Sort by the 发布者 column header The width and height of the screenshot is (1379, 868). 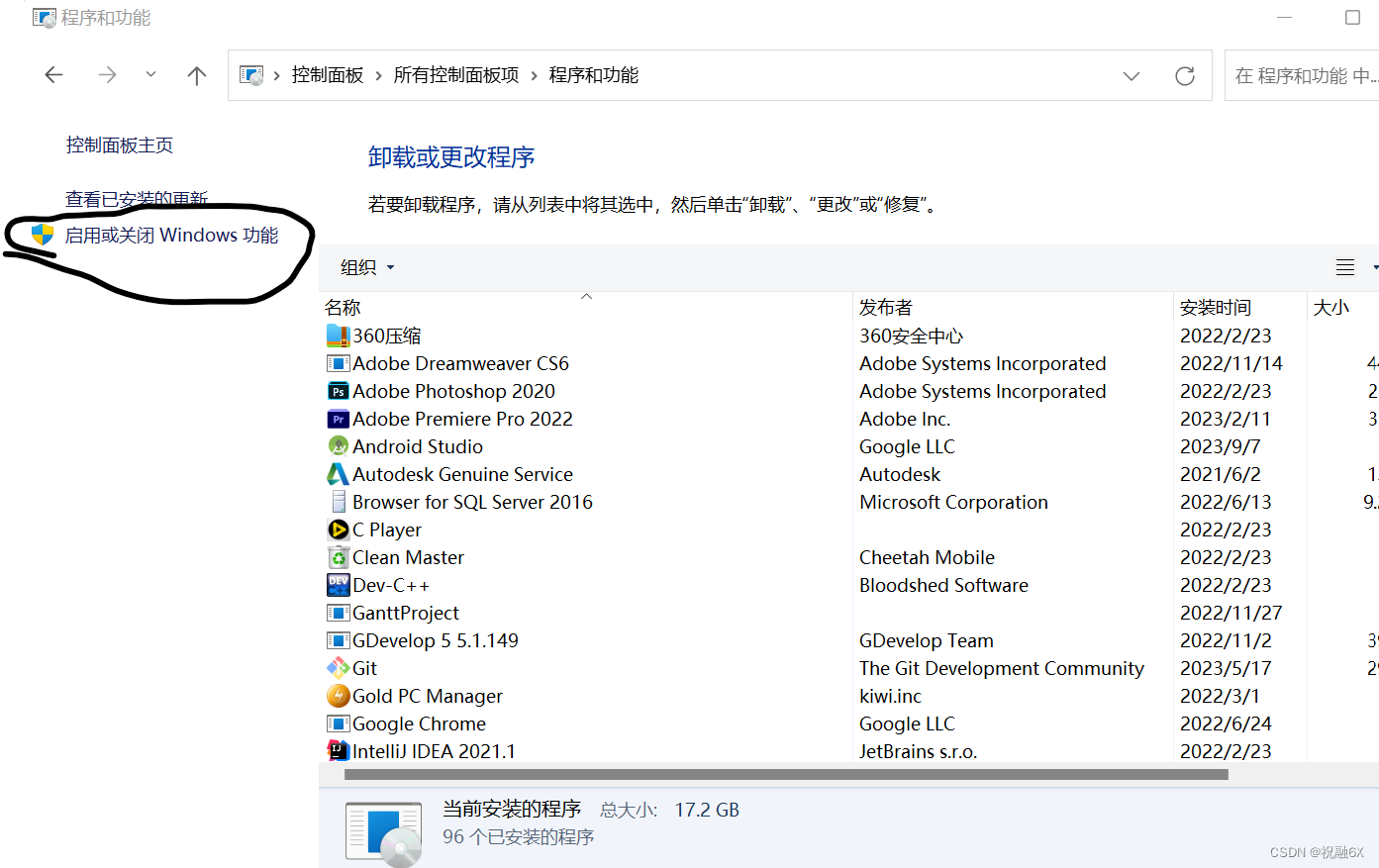tap(886, 308)
